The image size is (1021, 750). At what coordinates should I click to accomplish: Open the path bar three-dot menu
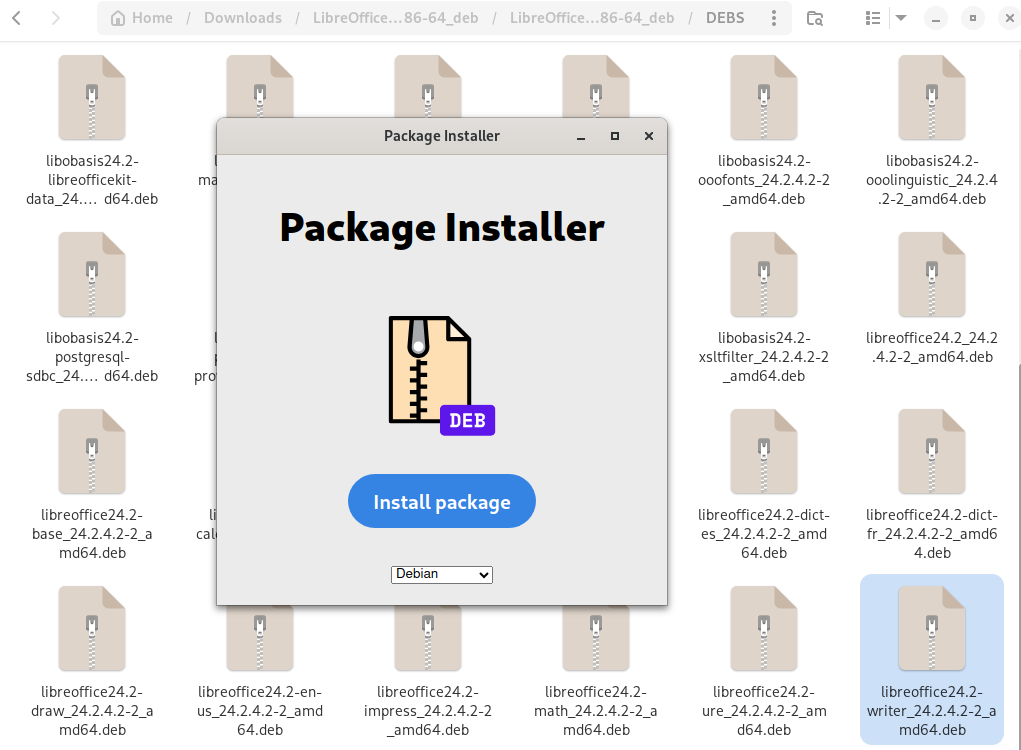click(774, 18)
